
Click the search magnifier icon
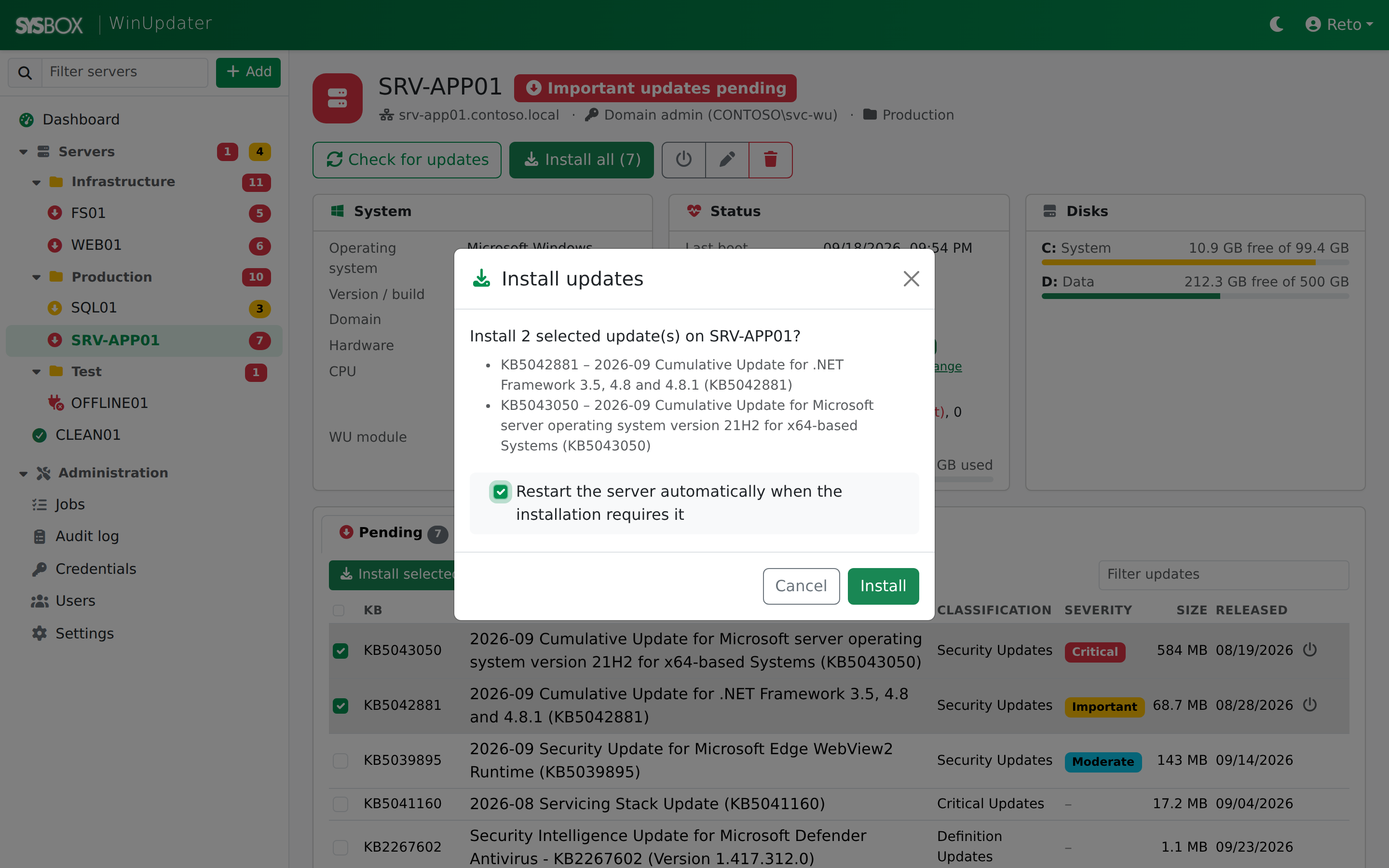pyautogui.click(x=25, y=72)
